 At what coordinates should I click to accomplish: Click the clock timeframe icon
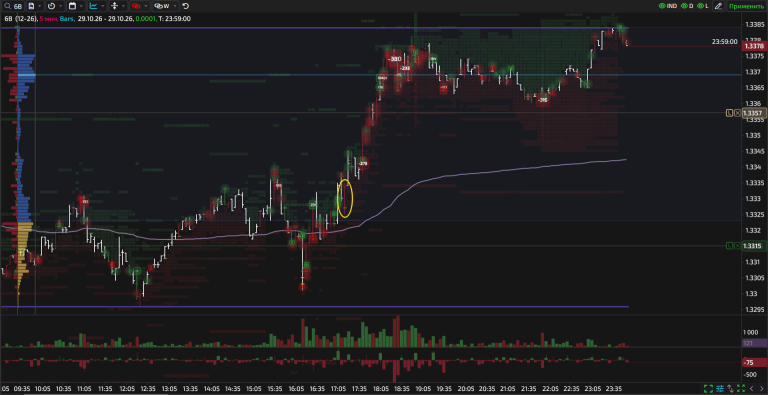[x=51, y=6]
